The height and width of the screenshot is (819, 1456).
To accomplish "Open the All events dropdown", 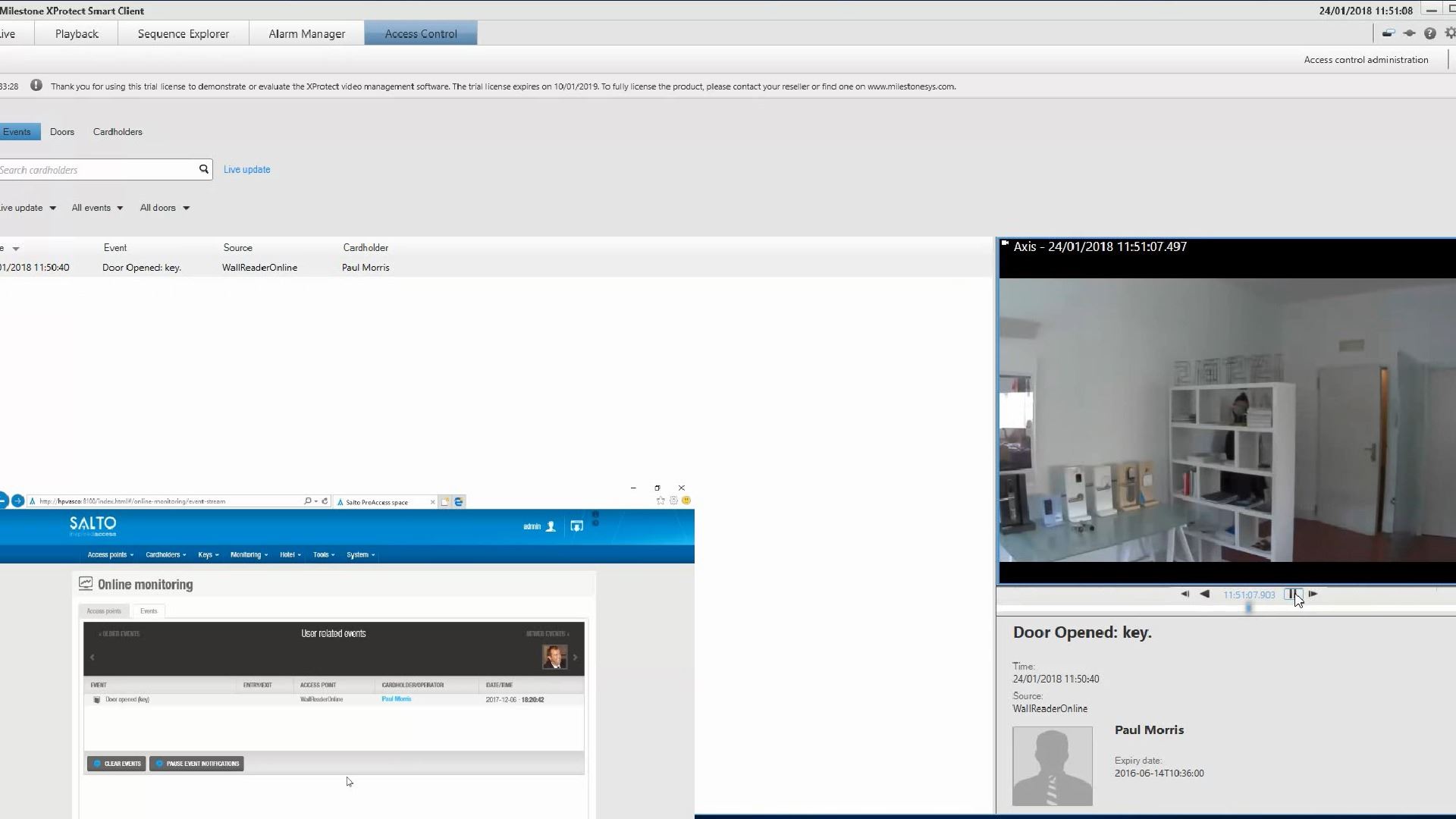I will [x=97, y=208].
